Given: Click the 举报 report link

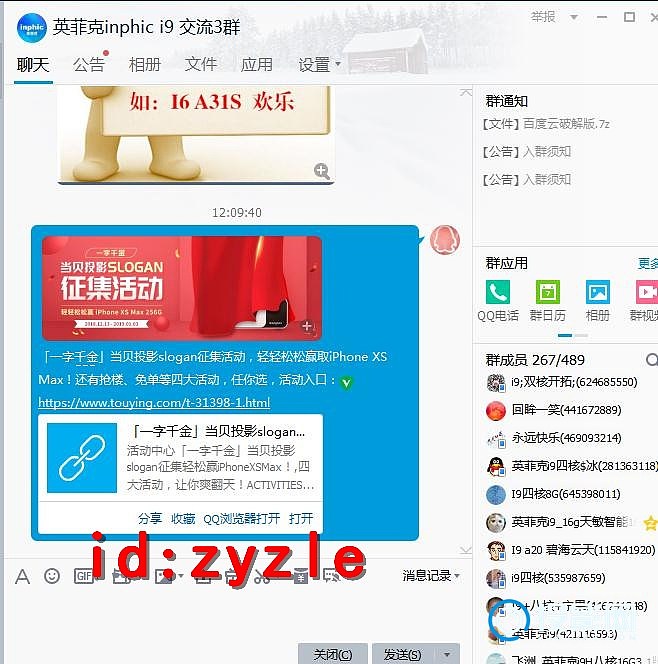Looking at the screenshot, I should [543, 17].
